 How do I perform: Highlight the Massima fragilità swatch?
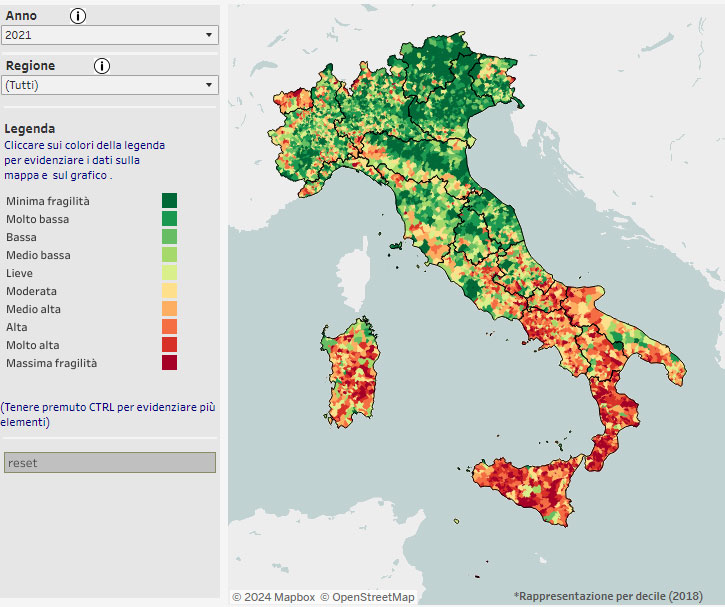point(169,363)
